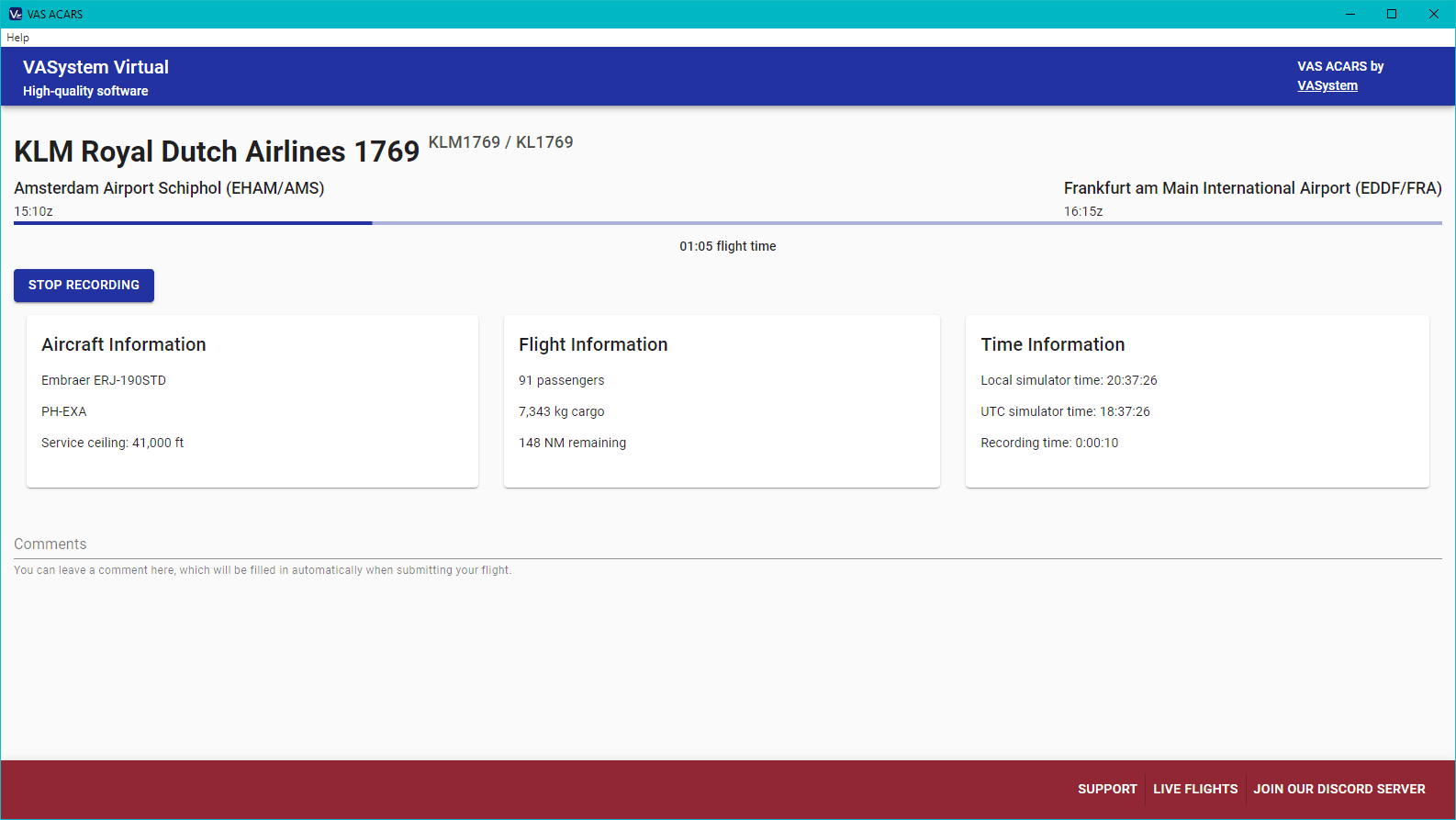This screenshot has height=820, width=1456.
Task: Open the Help menu
Action: (x=17, y=38)
